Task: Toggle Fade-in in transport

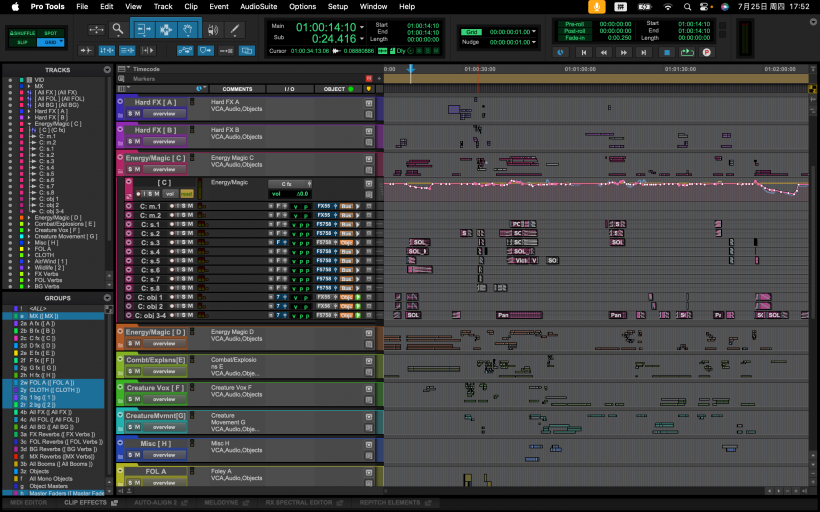Action: tap(574, 38)
